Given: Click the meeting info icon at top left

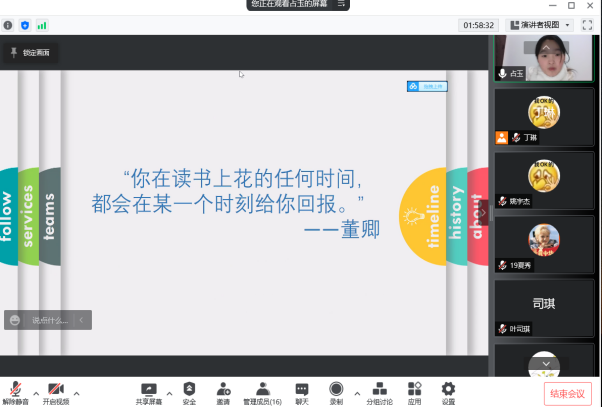Looking at the screenshot, I should (x=8, y=24).
